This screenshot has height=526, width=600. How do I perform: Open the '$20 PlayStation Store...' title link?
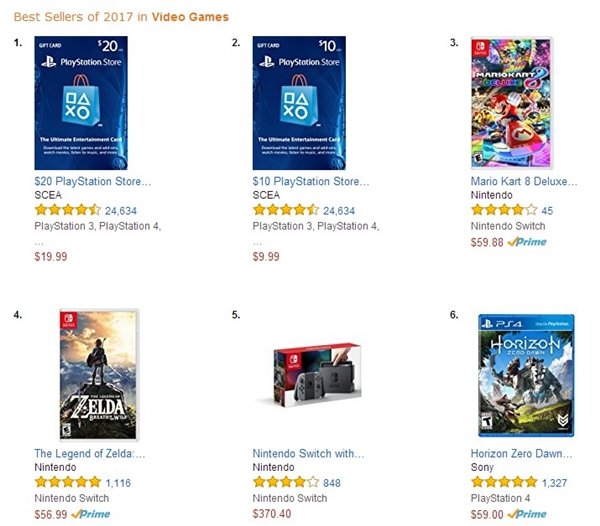click(92, 182)
